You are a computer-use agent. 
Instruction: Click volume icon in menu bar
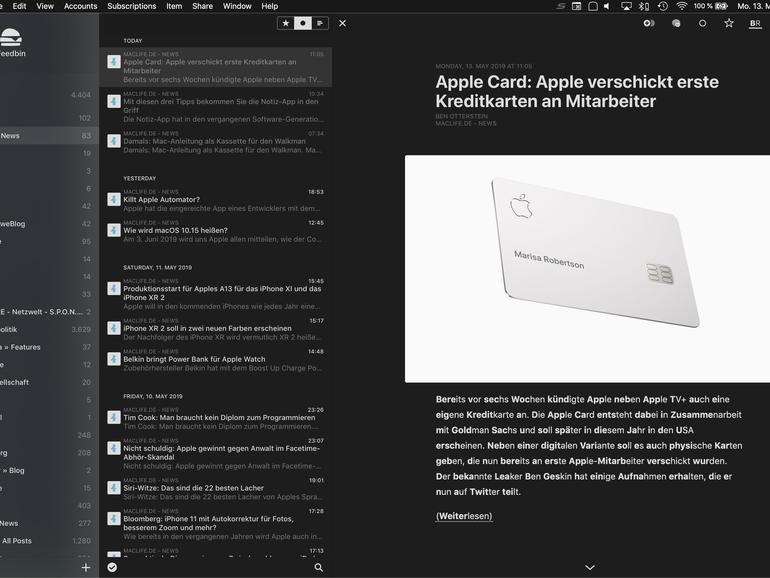point(607,6)
